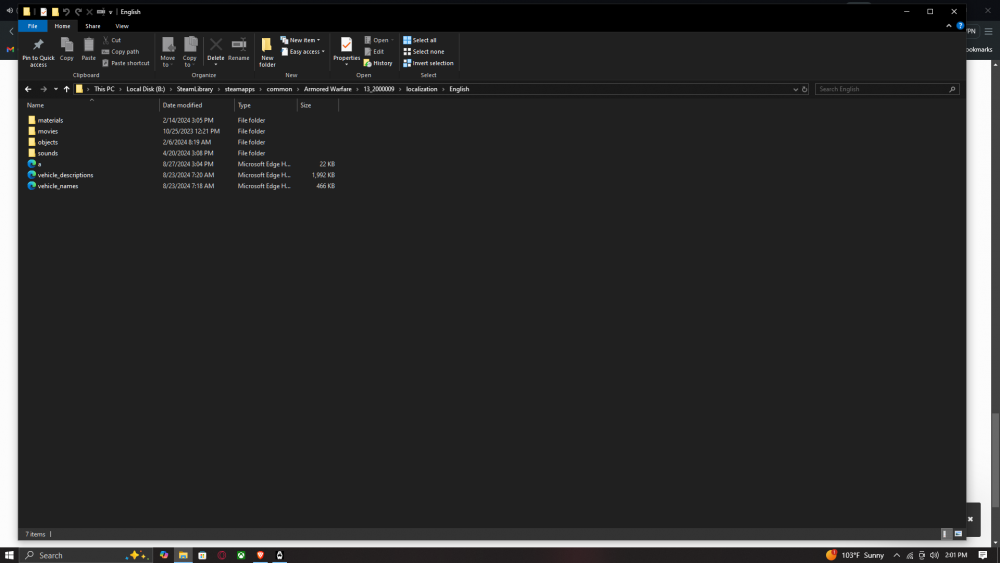Viewport: 1000px width, 563px height.
Task: Open the File tab
Action: tap(33, 26)
